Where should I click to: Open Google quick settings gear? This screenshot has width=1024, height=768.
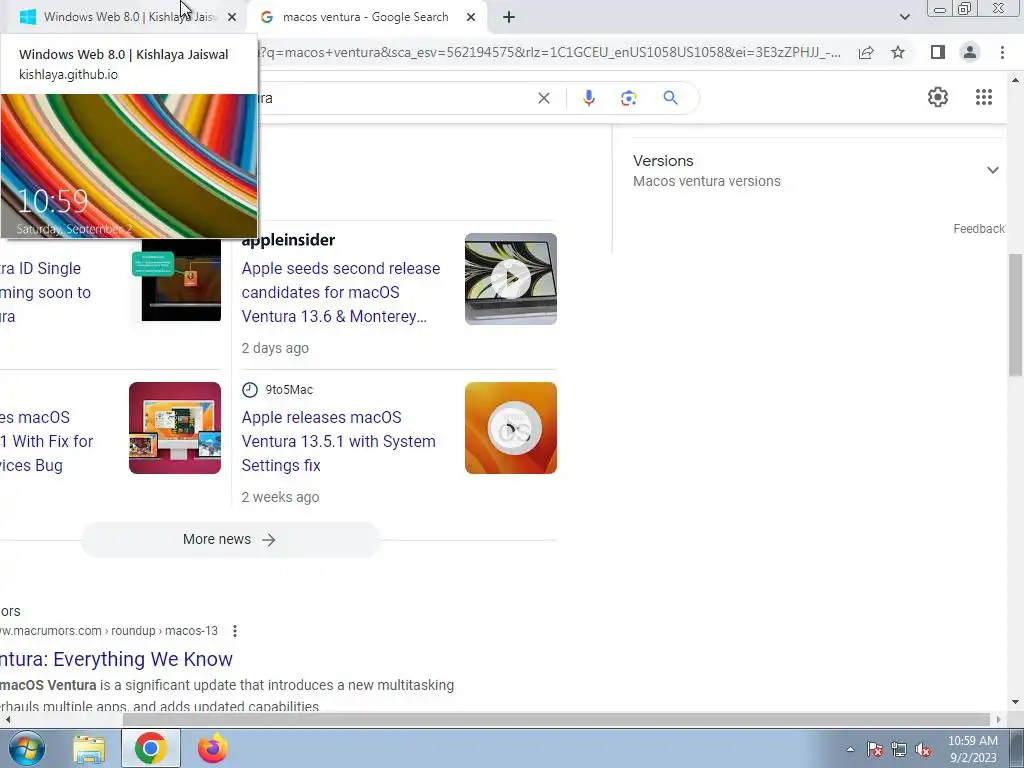point(938,97)
